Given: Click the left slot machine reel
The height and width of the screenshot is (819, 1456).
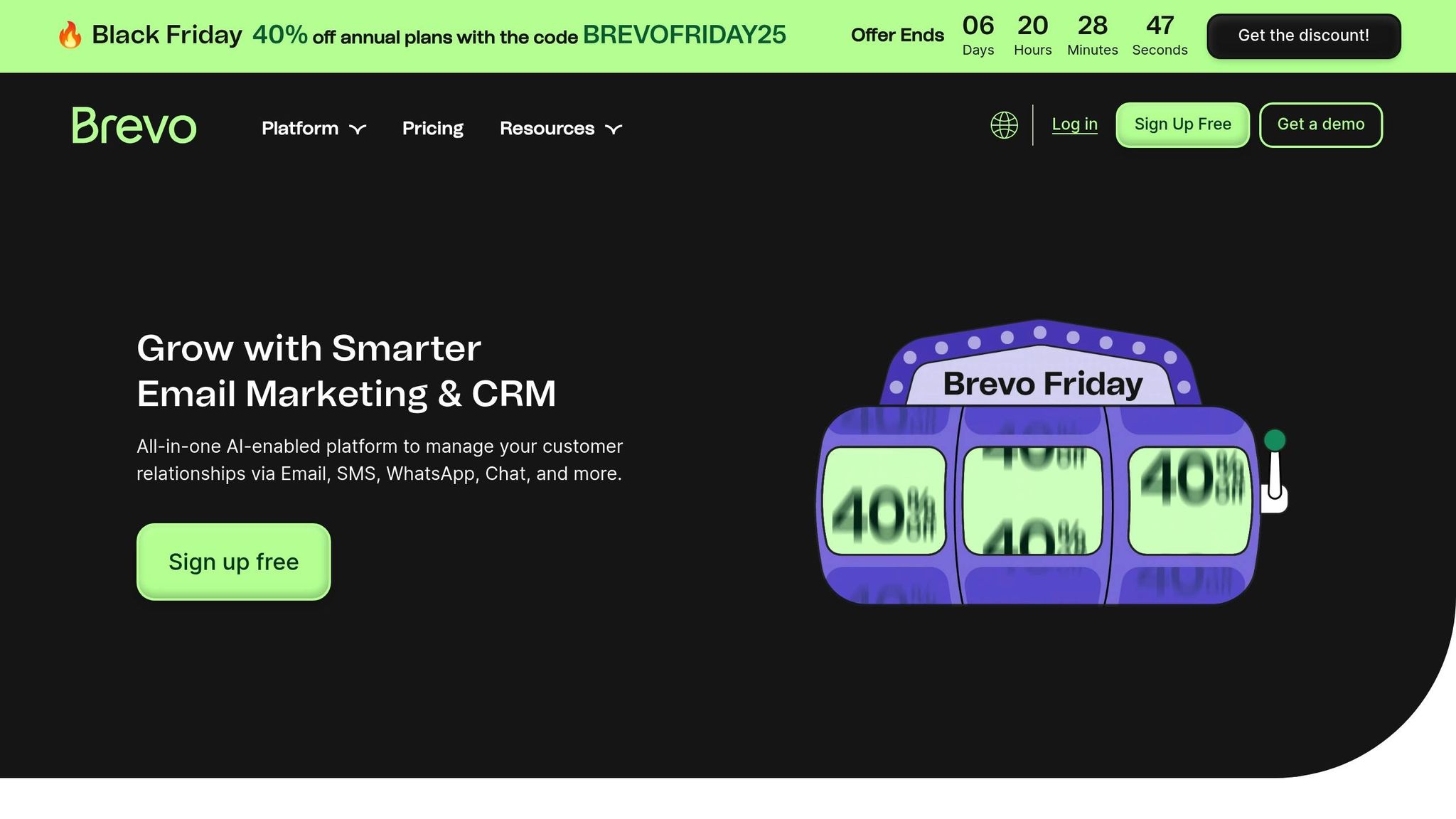Looking at the screenshot, I should tap(884, 500).
